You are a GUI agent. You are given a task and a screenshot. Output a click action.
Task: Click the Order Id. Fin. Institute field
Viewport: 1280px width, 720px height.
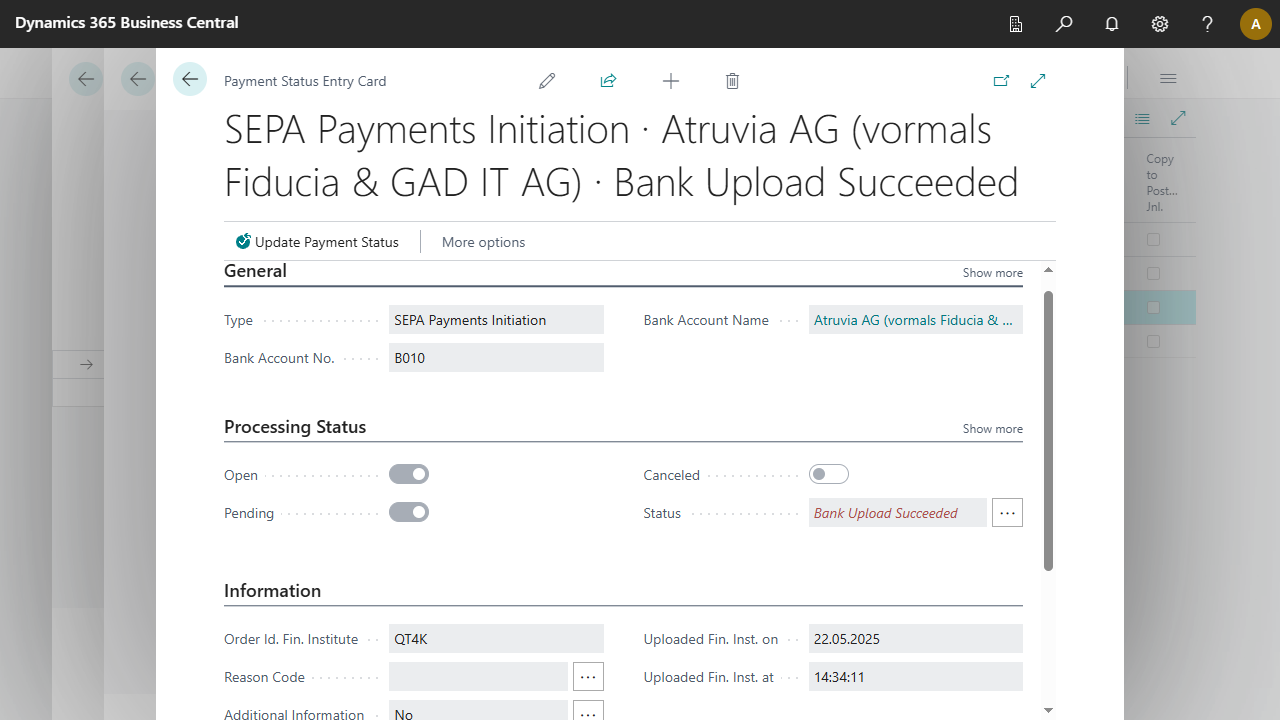point(496,639)
